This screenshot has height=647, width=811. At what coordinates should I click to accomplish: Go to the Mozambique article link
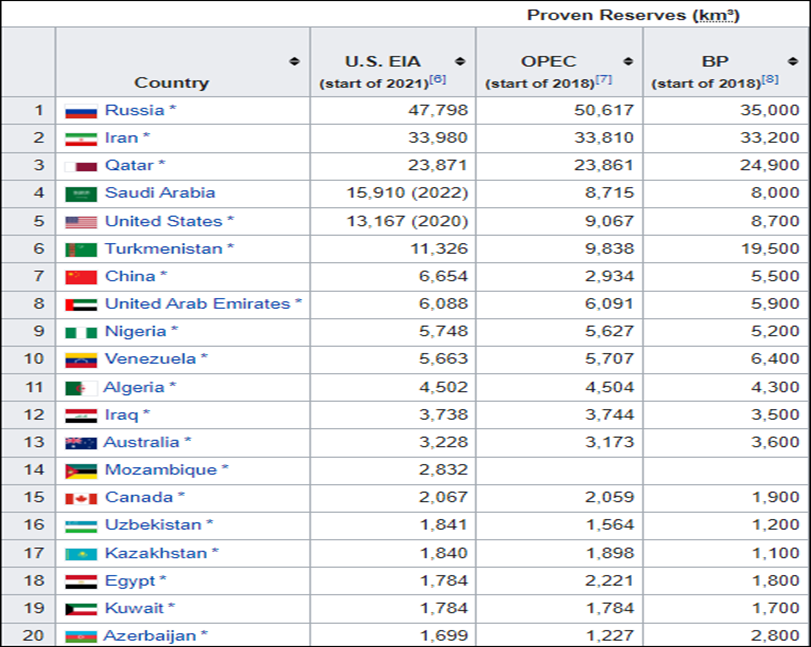(160, 470)
